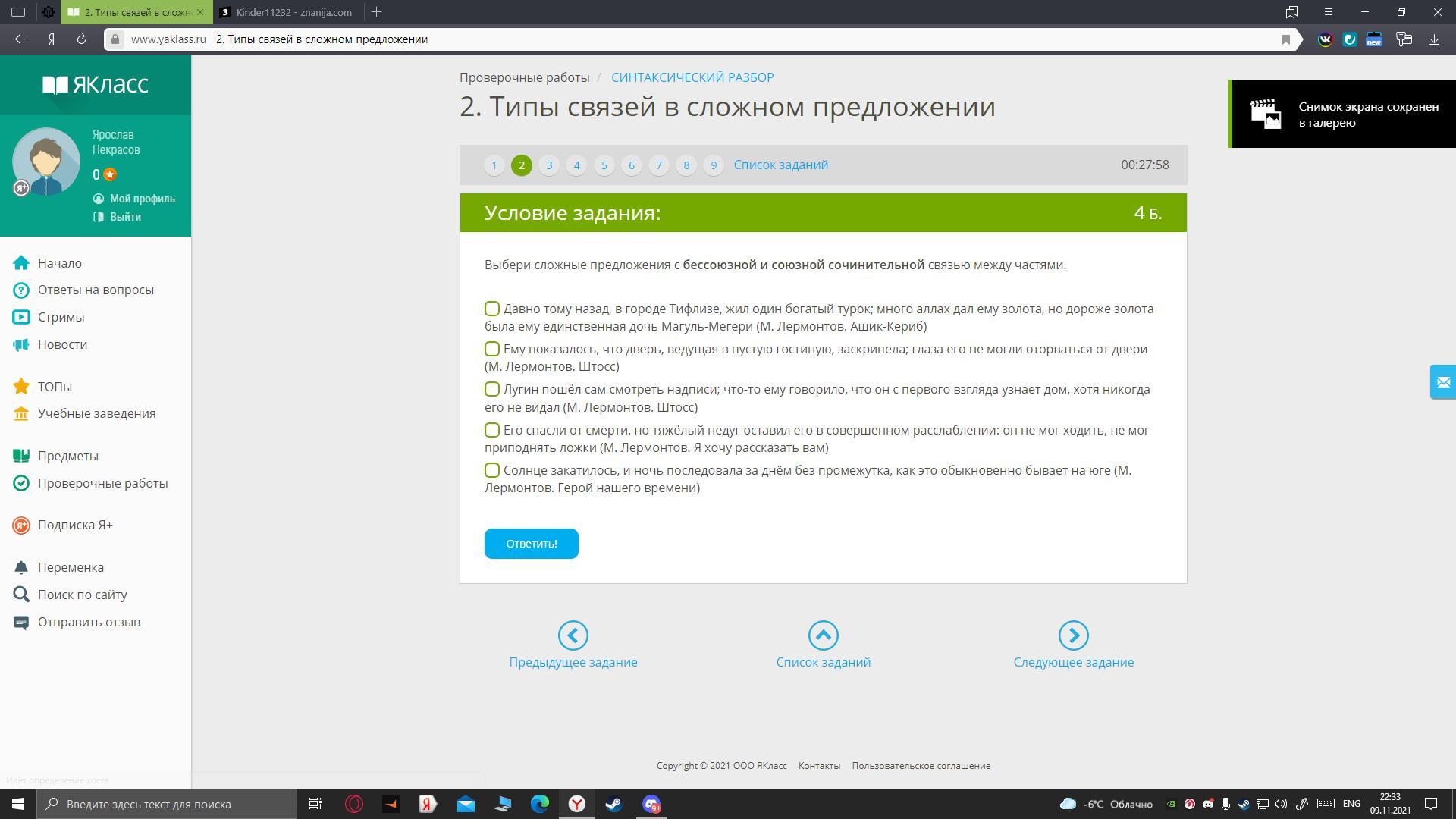Click the Переменка bell icon
1456x819 pixels.
tap(21, 567)
